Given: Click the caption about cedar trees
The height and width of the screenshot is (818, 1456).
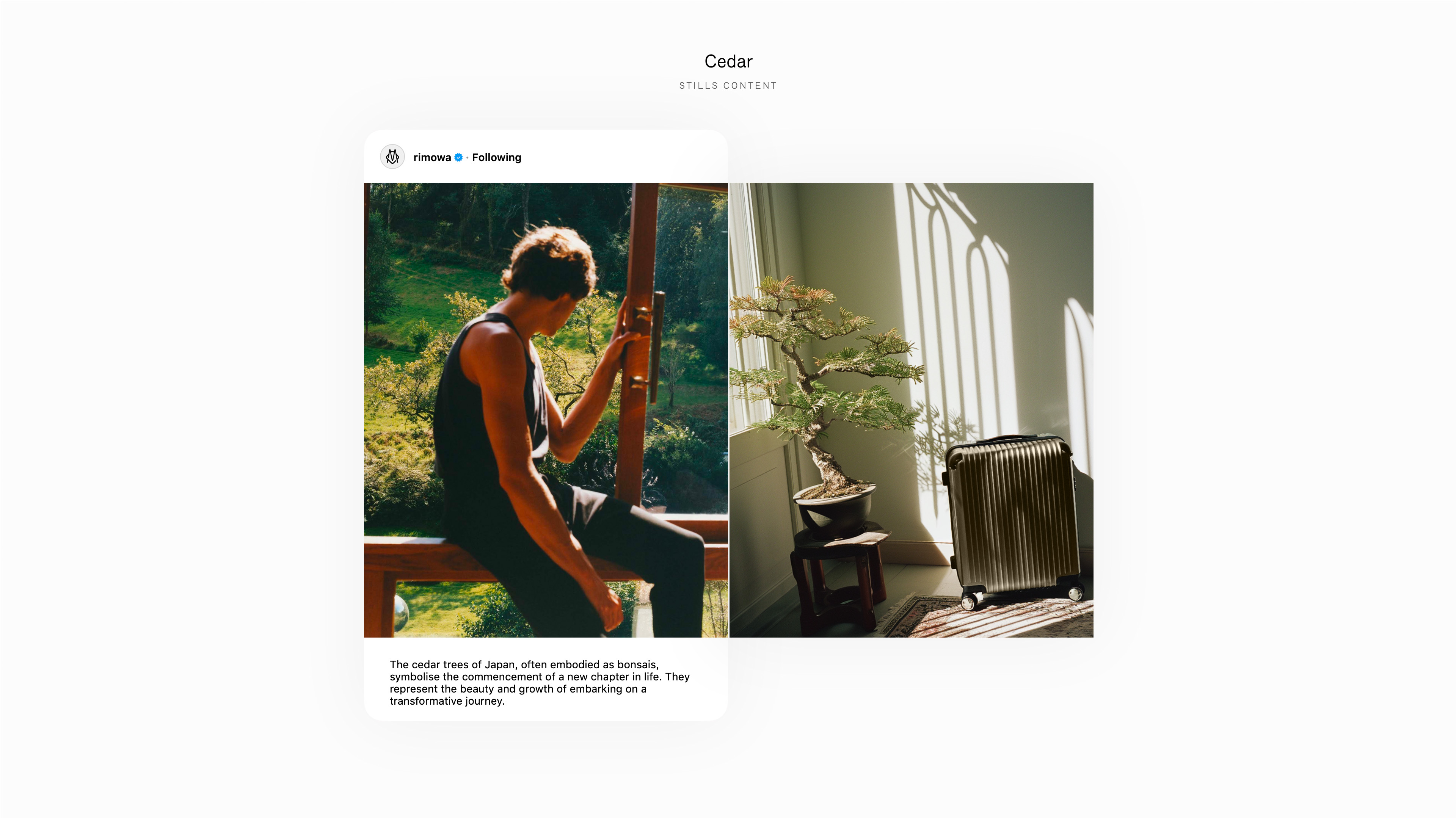Looking at the screenshot, I should click(x=539, y=682).
